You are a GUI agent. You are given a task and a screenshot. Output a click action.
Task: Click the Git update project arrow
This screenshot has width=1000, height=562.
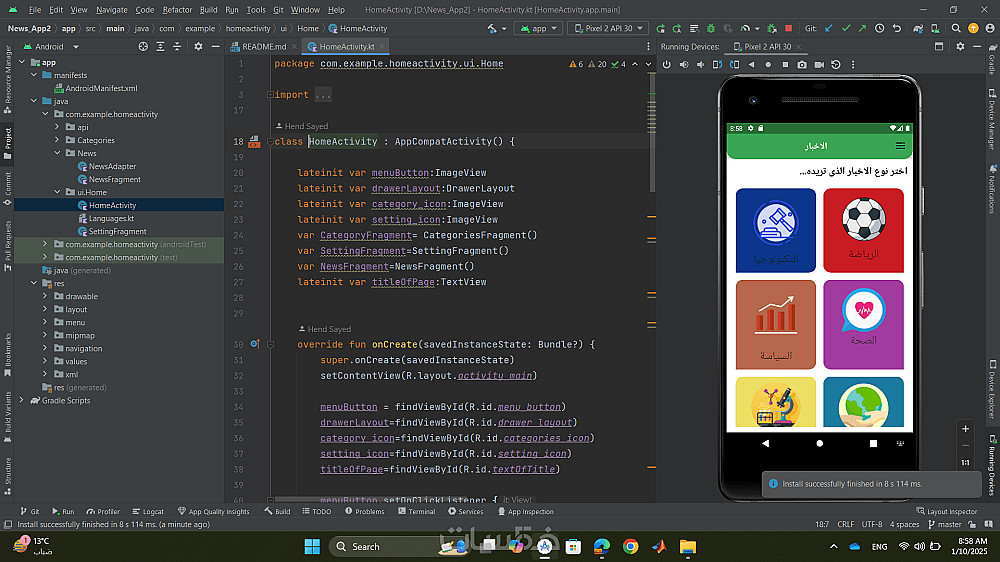point(828,29)
